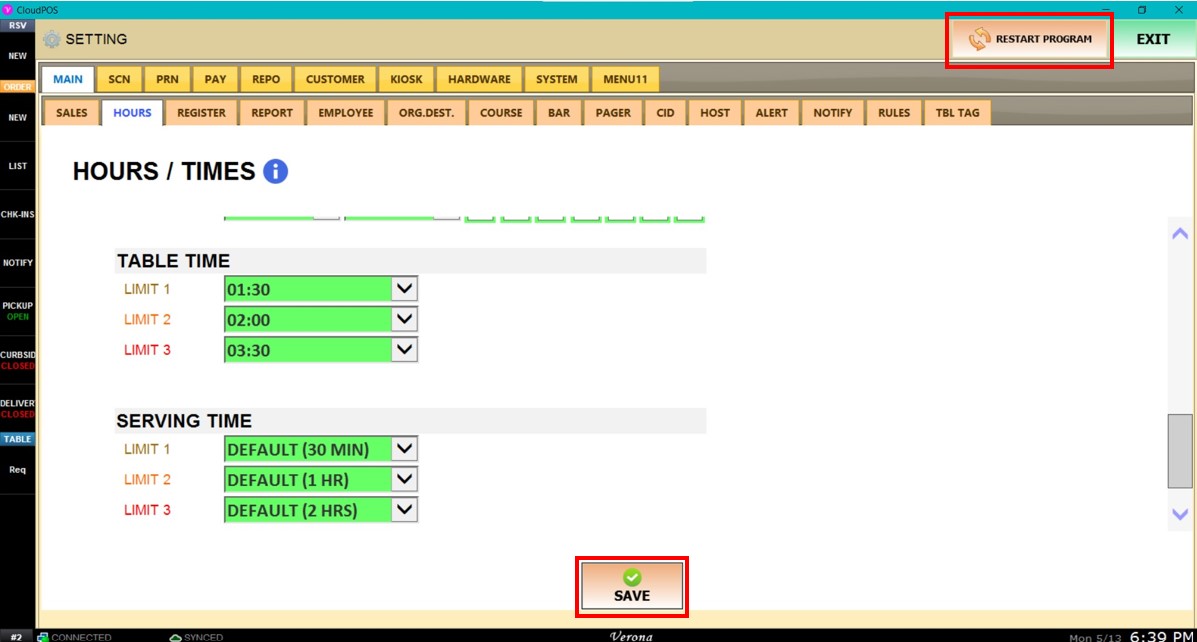Click the Restart Program button
1197x642 pixels.
(x=1029, y=40)
